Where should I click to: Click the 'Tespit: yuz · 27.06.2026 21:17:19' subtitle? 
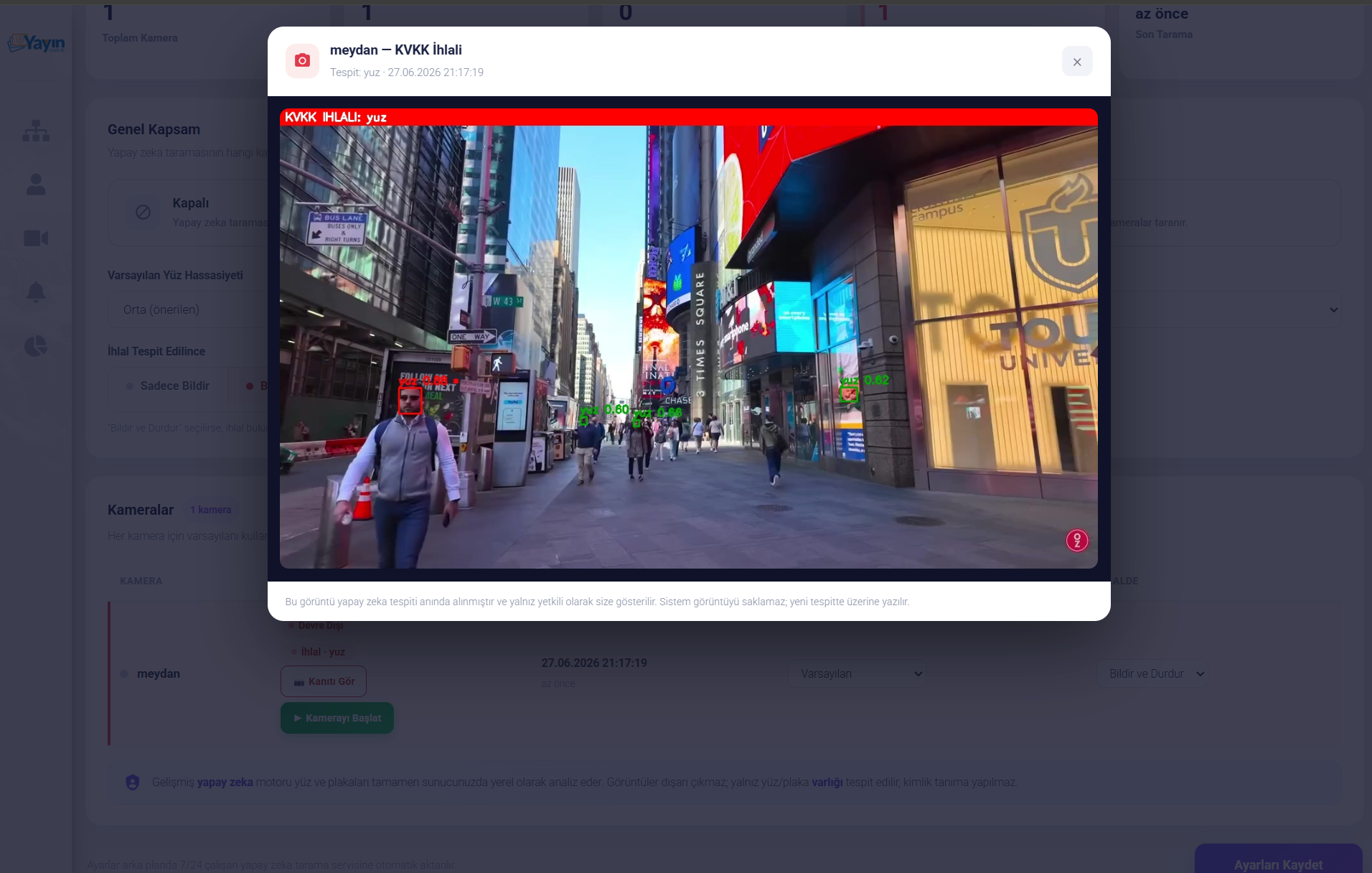407,73
